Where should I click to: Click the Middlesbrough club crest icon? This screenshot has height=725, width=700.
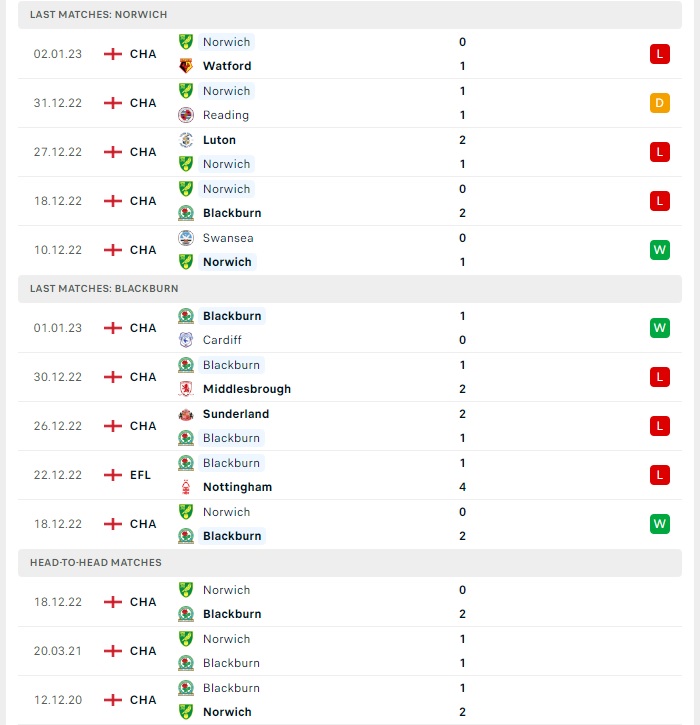click(x=186, y=389)
